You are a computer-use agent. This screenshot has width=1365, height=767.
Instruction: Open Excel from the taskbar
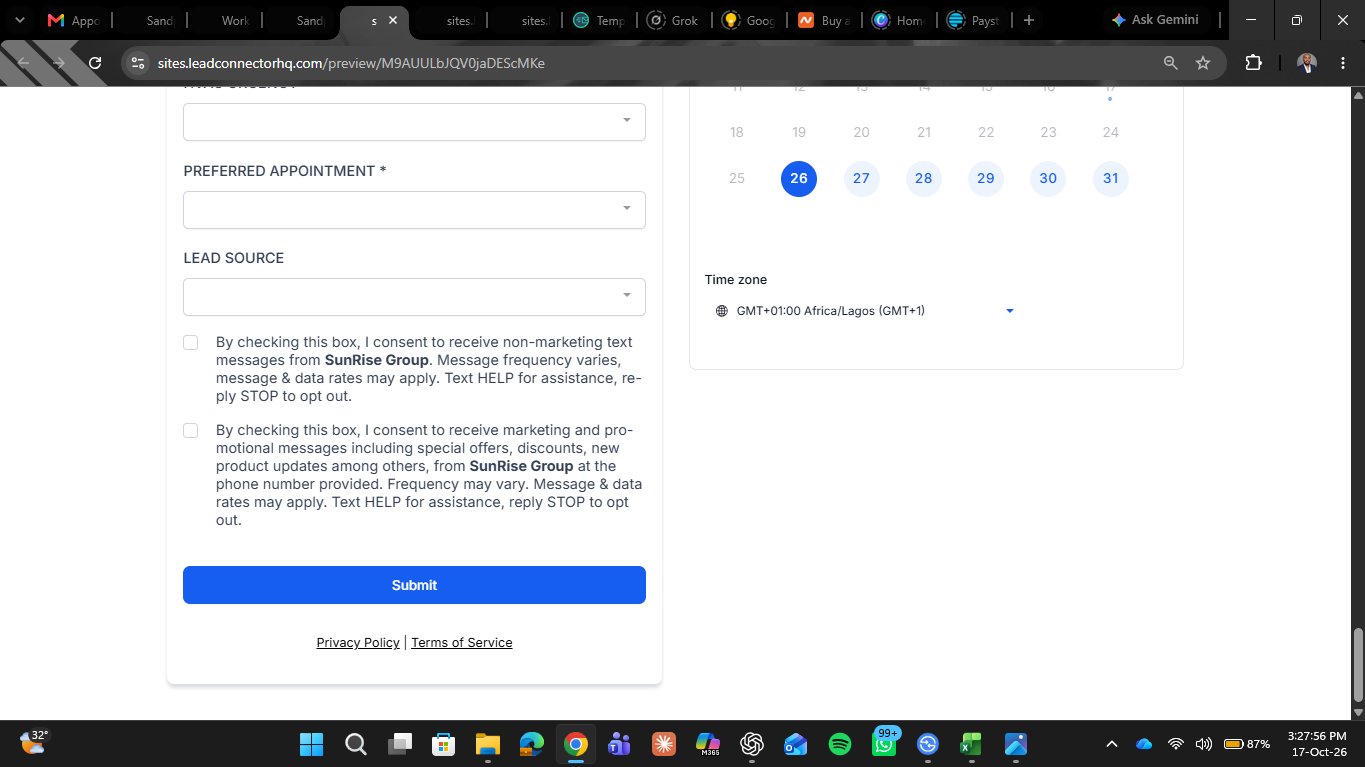(971, 744)
